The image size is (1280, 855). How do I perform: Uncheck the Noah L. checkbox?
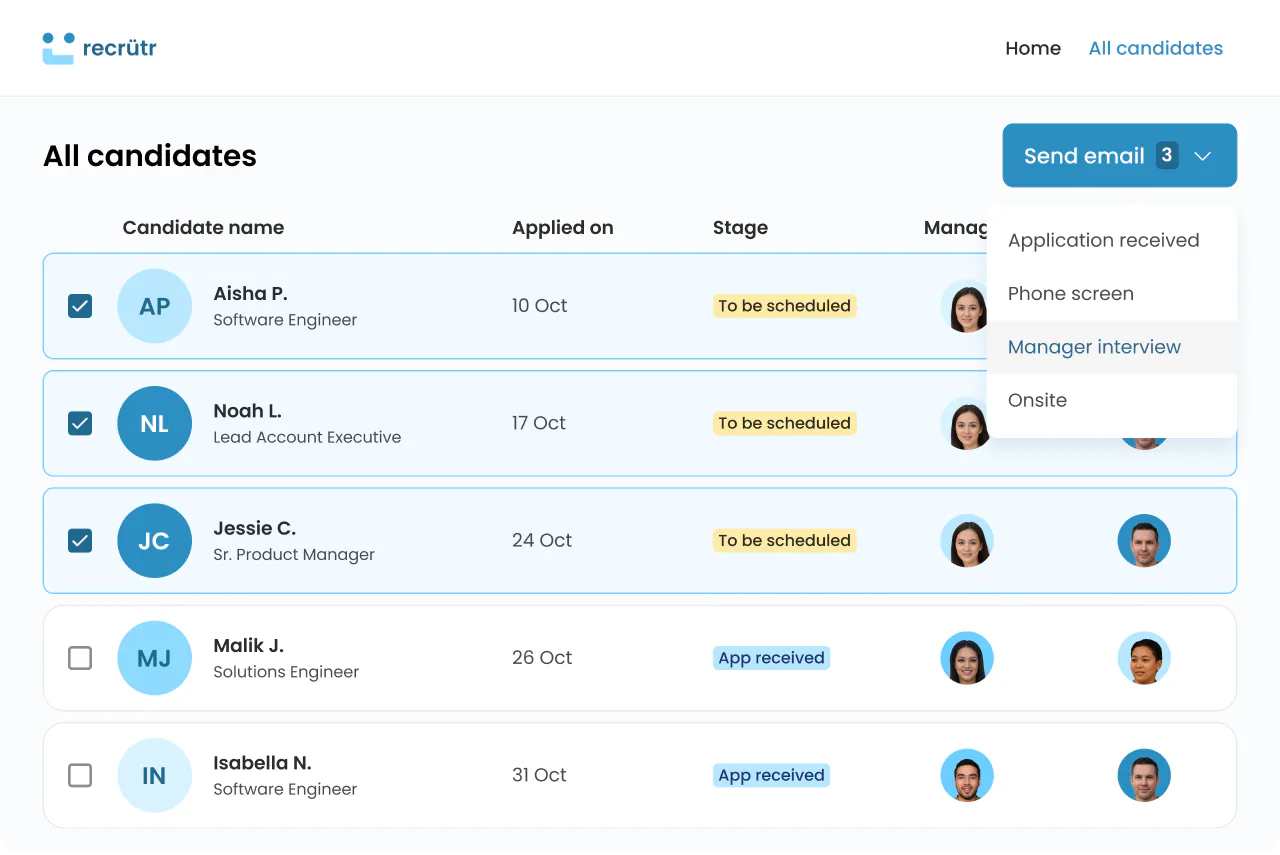(x=80, y=423)
